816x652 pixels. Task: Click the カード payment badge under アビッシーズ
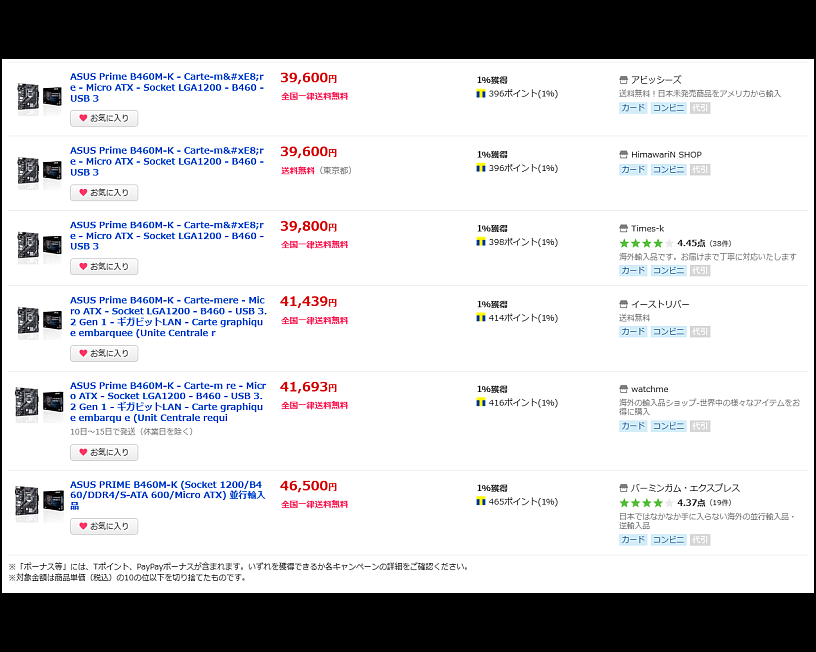632,106
